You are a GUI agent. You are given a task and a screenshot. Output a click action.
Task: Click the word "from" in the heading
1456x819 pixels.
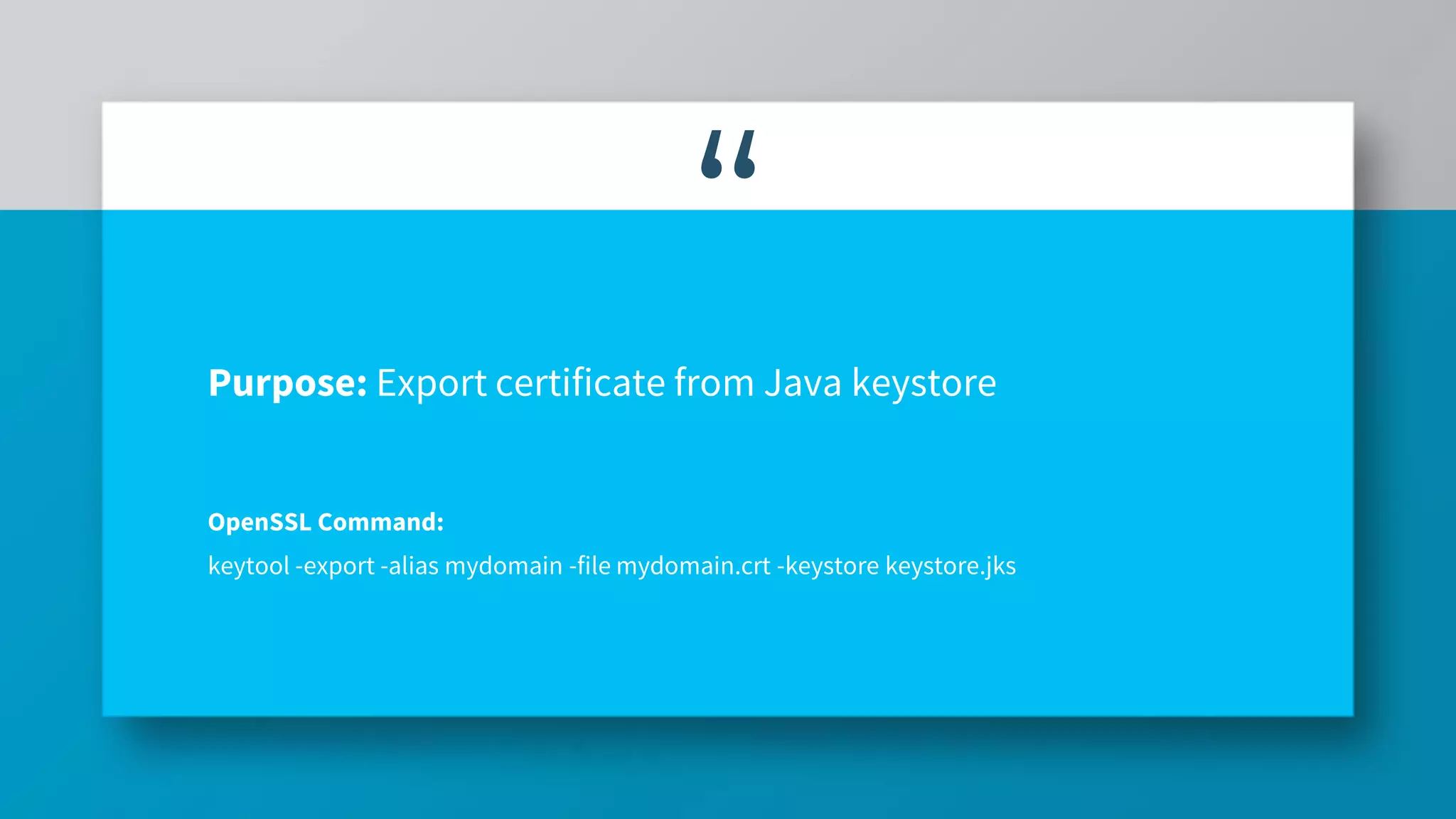pyautogui.click(x=714, y=383)
